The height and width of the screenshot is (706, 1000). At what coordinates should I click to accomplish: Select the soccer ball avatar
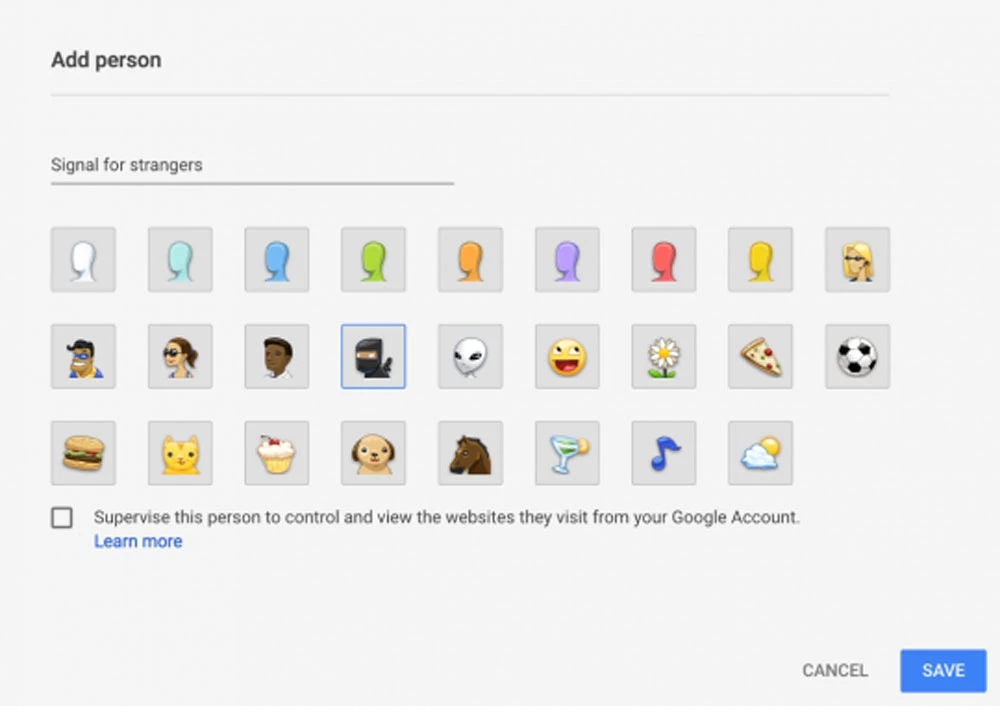pos(857,356)
